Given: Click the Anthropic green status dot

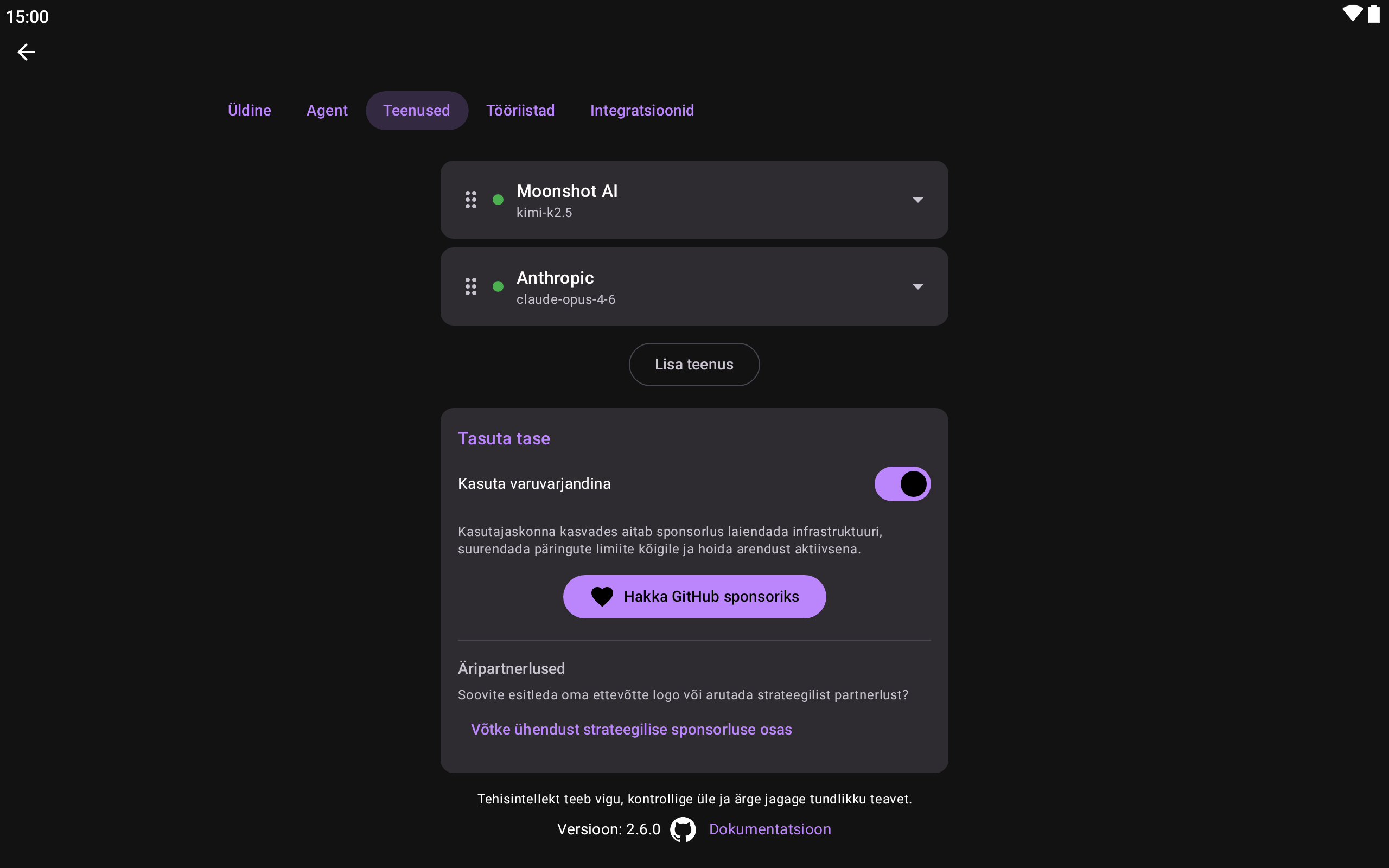Looking at the screenshot, I should click(x=498, y=286).
